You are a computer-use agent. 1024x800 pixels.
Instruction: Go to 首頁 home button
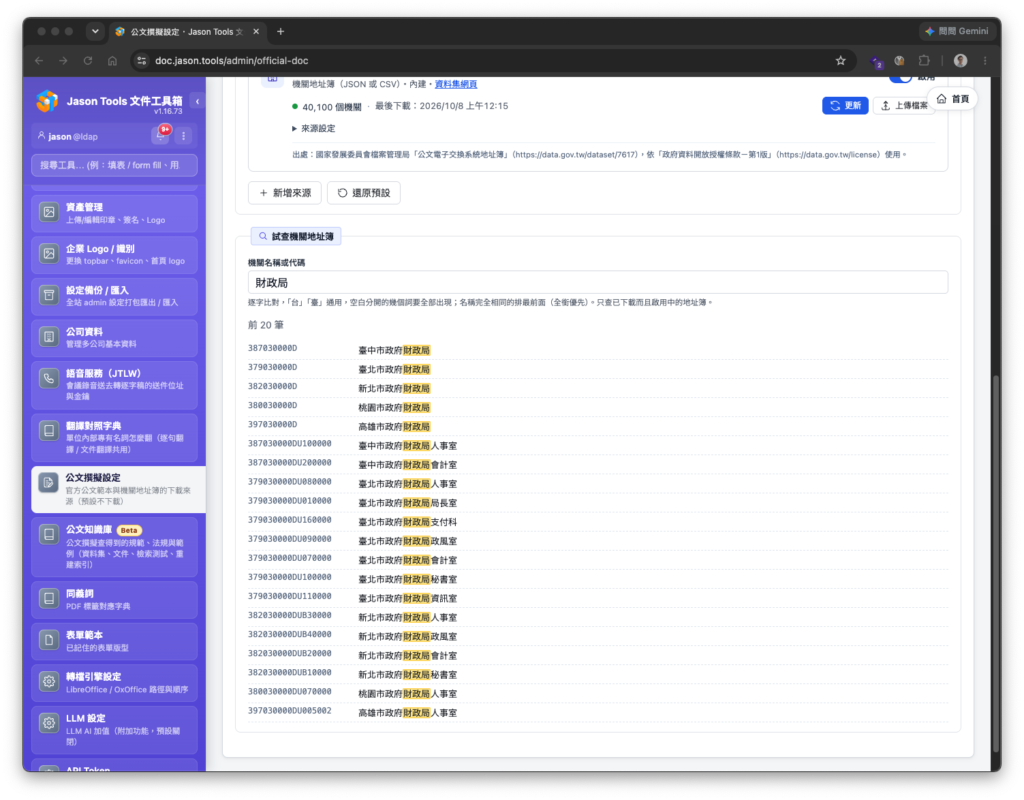pos(953,99)
